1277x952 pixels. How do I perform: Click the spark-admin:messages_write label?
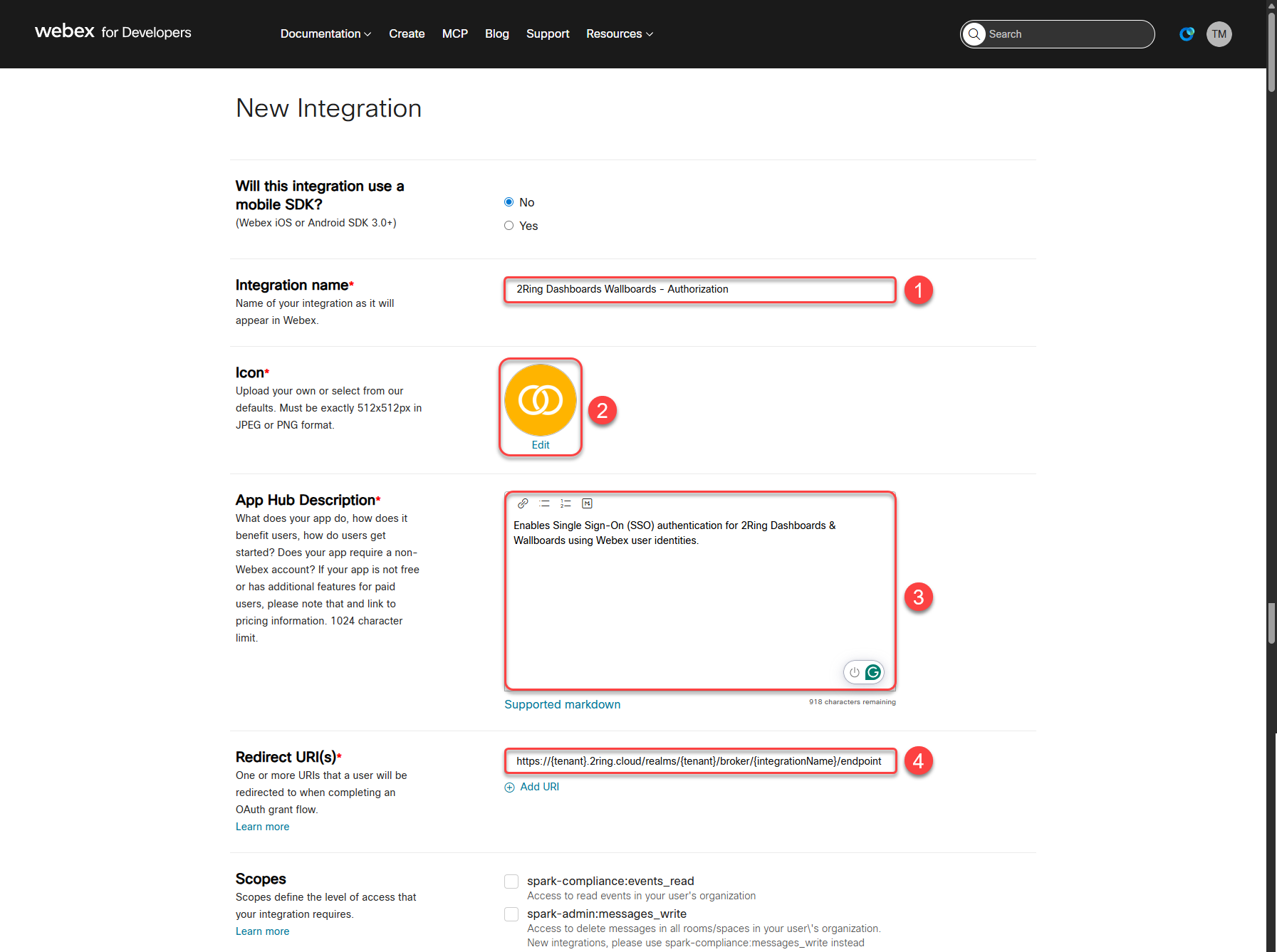(x=607, y=914)
